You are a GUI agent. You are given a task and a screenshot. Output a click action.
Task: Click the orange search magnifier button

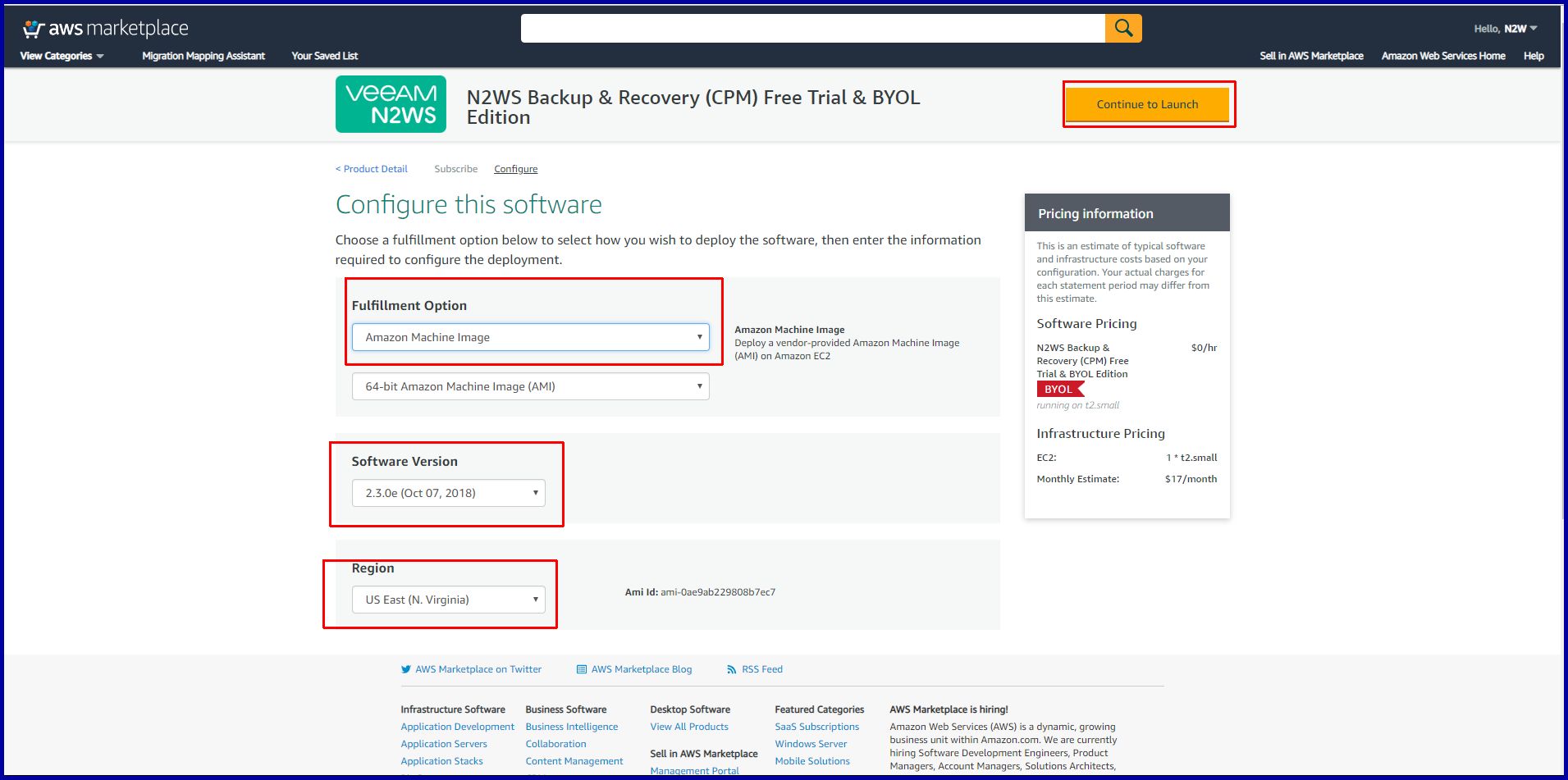[1123, 29]
